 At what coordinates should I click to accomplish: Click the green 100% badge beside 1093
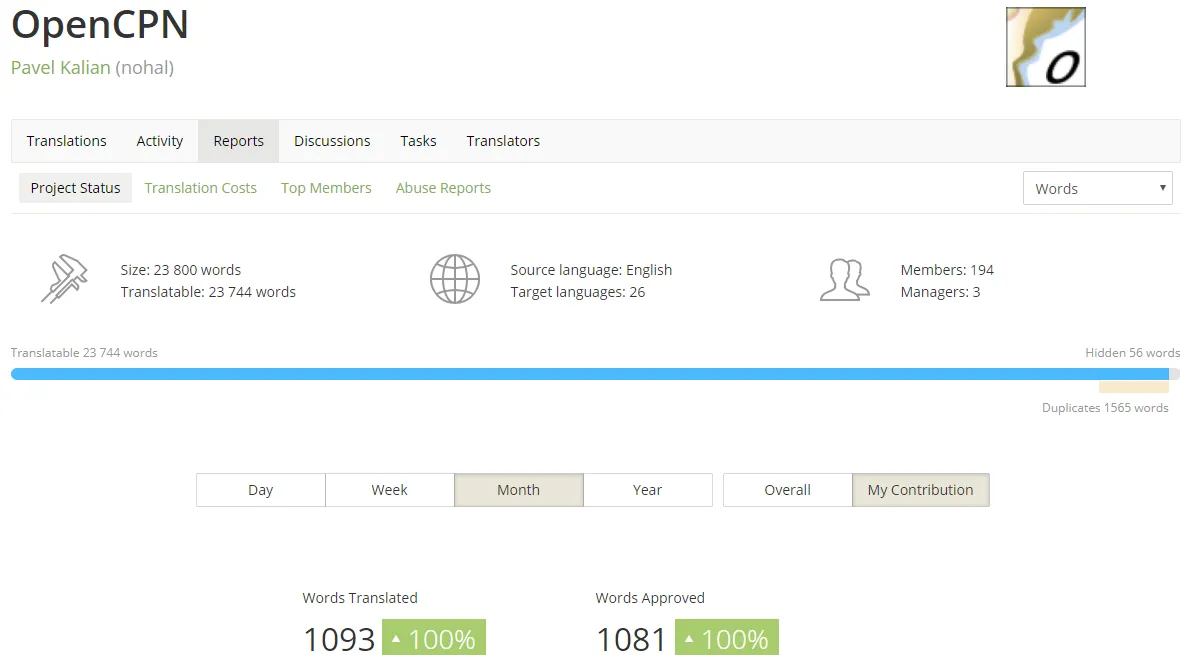coord(434,637)
